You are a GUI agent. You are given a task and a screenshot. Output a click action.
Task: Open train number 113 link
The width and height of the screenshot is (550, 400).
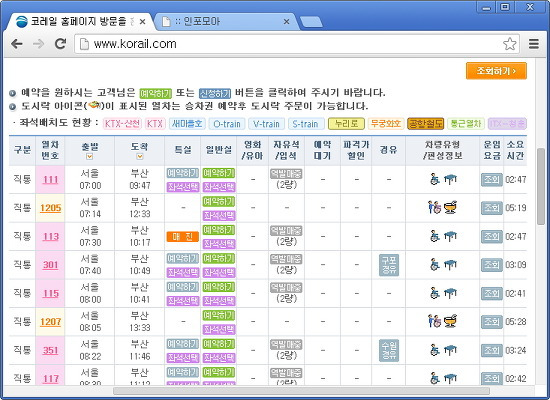[51, 236]
